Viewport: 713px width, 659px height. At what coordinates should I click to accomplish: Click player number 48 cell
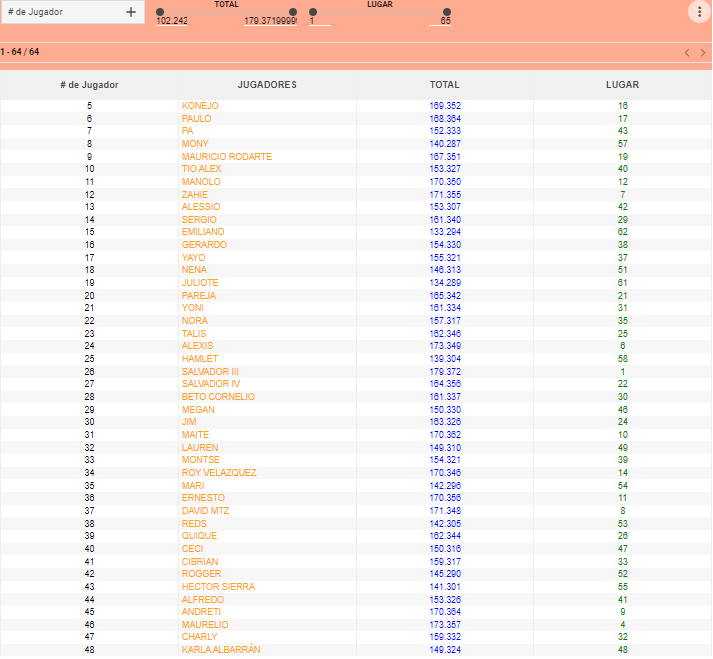[90, 650]
